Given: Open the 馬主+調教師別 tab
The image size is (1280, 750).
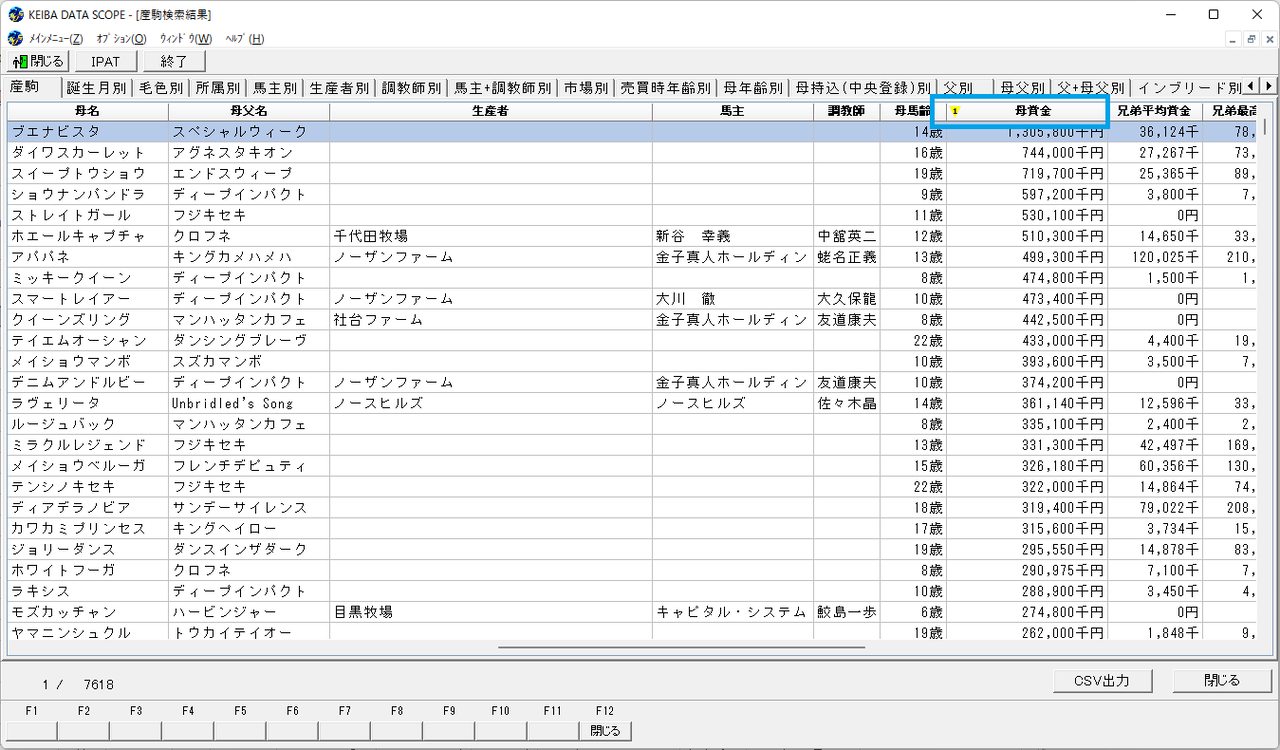Looking at the screenshot, I should (x=503, y=88).
